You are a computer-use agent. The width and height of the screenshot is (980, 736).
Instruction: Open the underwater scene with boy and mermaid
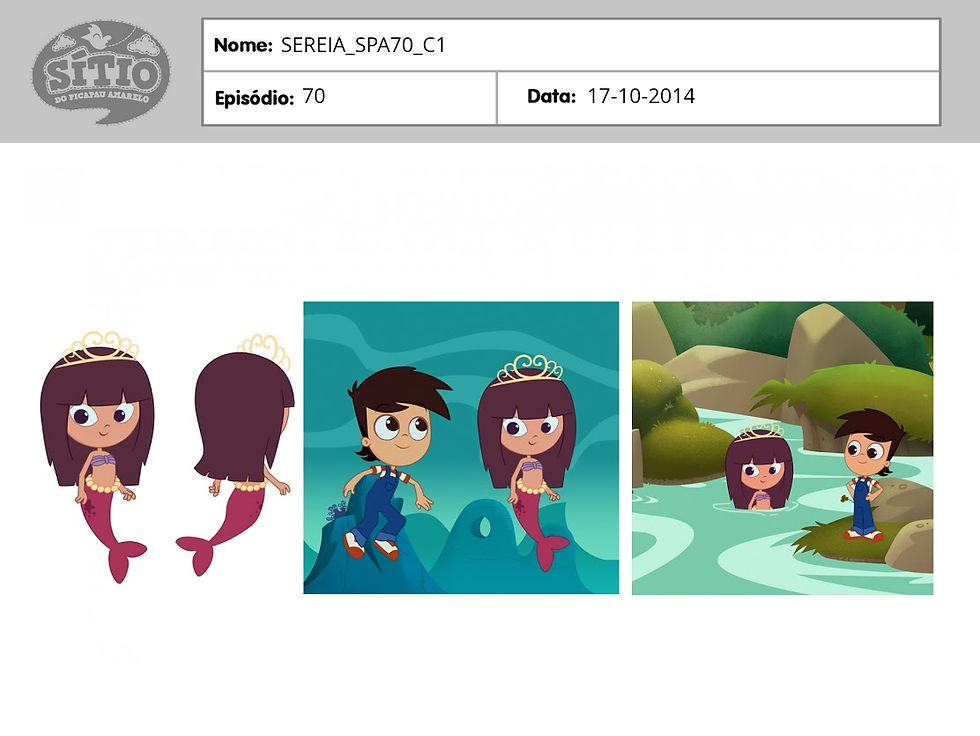461,447
